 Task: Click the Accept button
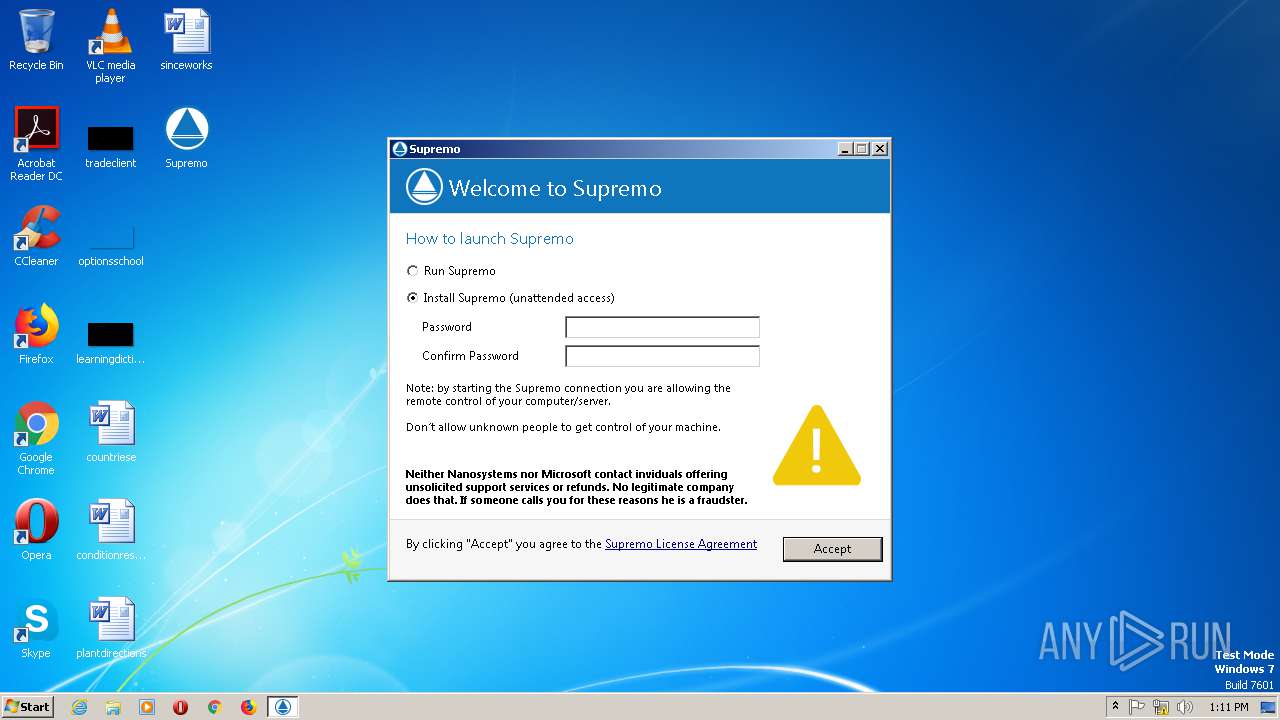(x=832, y=549)
